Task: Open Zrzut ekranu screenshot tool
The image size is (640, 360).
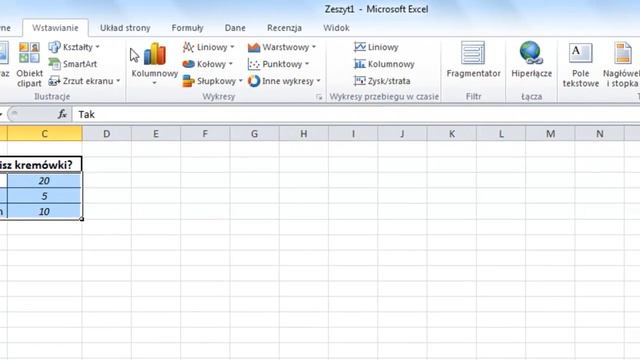Action: coord(84,81)
